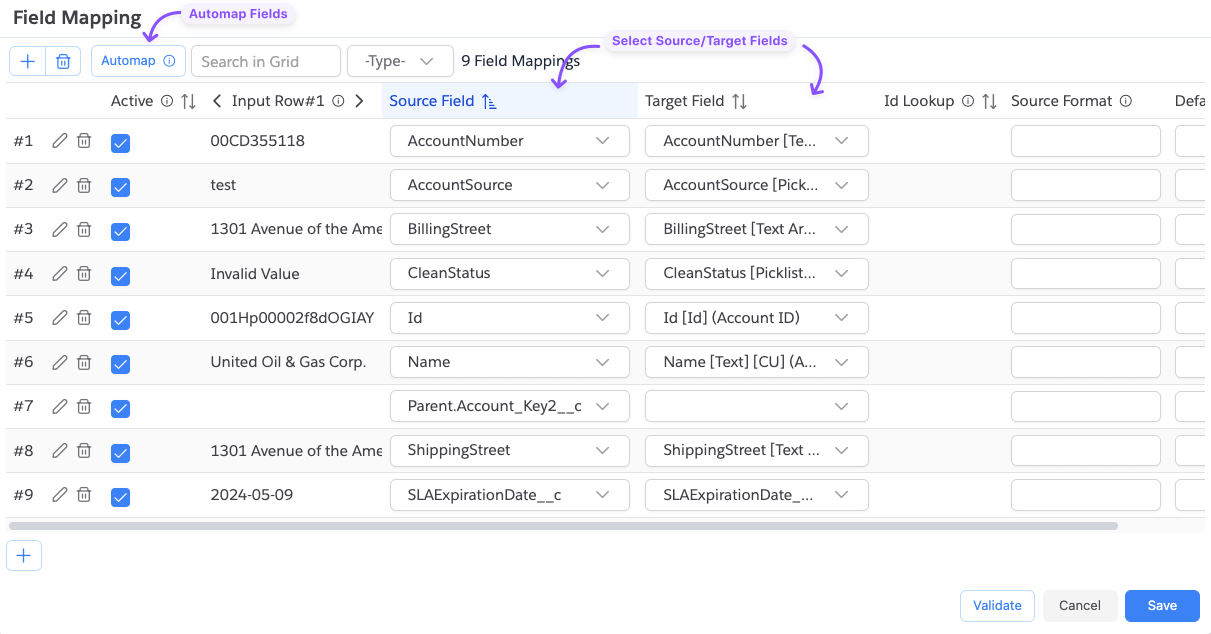
Task: Open the Id source field dropdown
Action: (510, 318)
